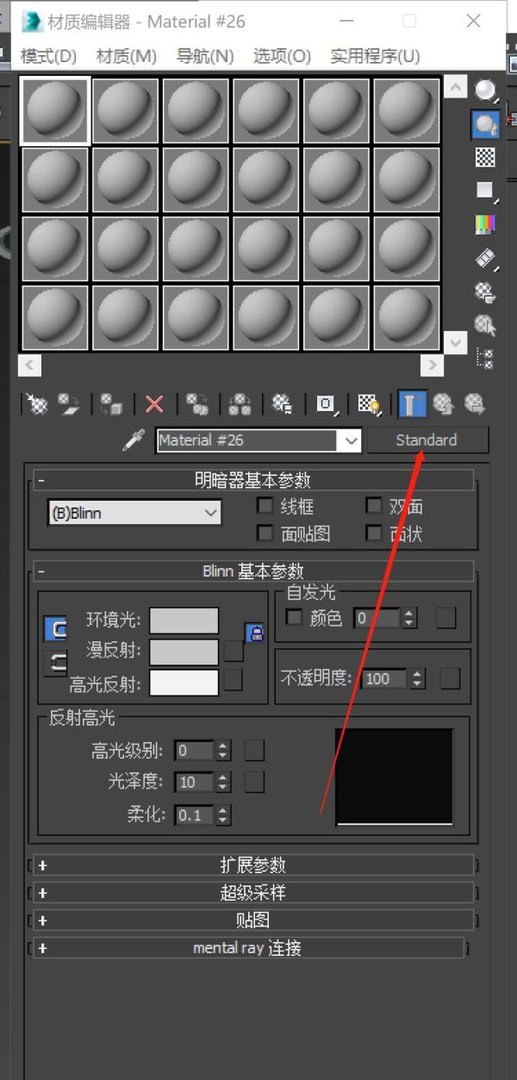517x1080 pixels.
Task: Click the map button beside 高光级别
Action: pos(254,750)
